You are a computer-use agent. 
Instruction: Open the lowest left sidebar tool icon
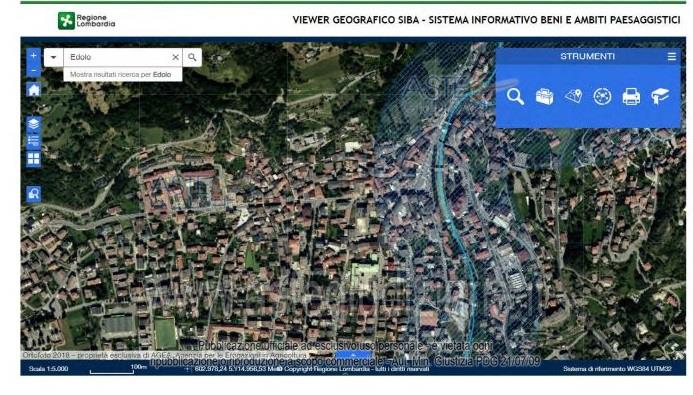34,194
